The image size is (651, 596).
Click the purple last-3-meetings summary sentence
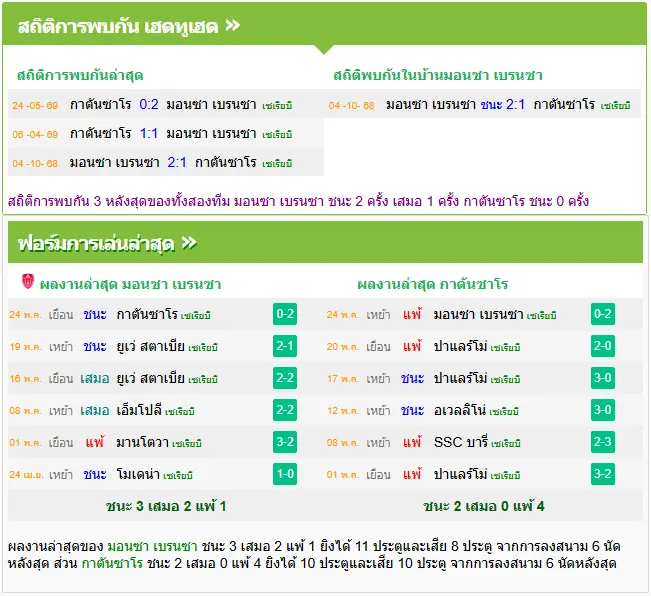pyautogui.click(x=298, y=201)
